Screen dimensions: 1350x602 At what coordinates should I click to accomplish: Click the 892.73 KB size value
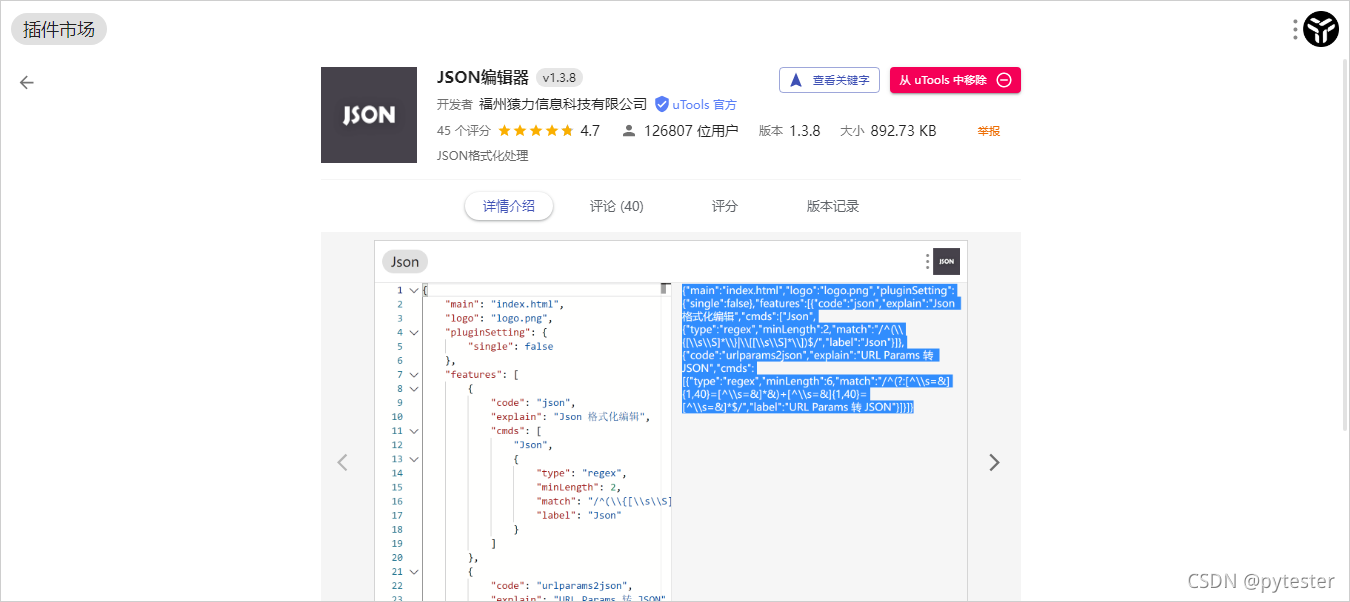pos(903,131)
